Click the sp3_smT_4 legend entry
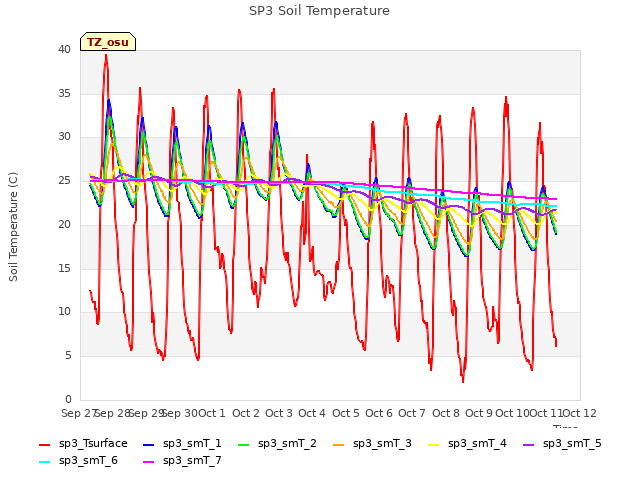The image size is (640, 480). pyautogui.click(x=467, y=443)
